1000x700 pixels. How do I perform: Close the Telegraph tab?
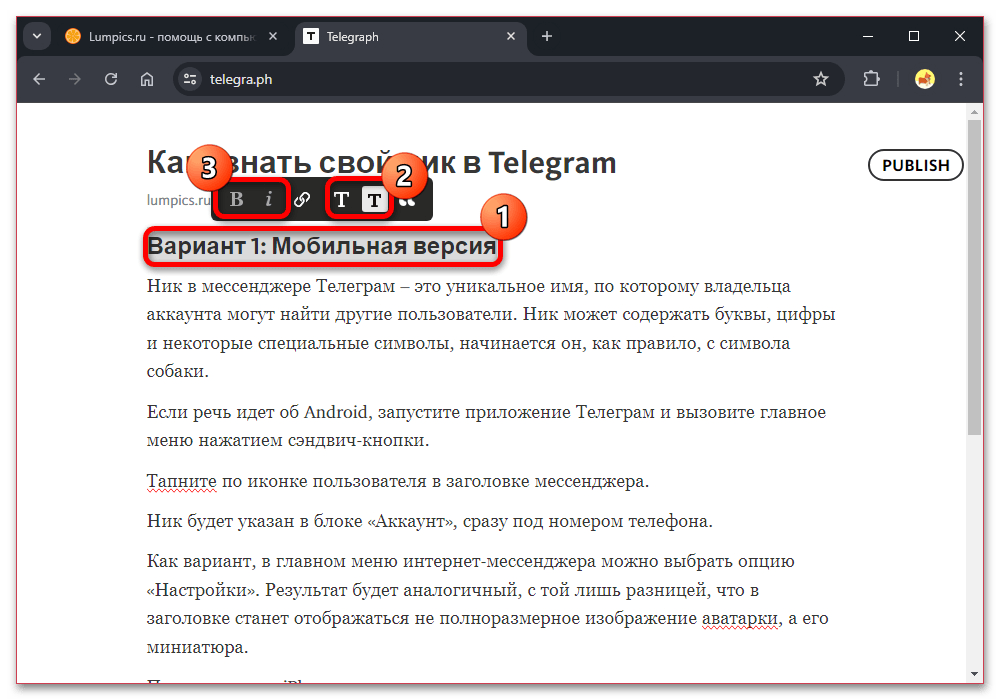[511, 36]
